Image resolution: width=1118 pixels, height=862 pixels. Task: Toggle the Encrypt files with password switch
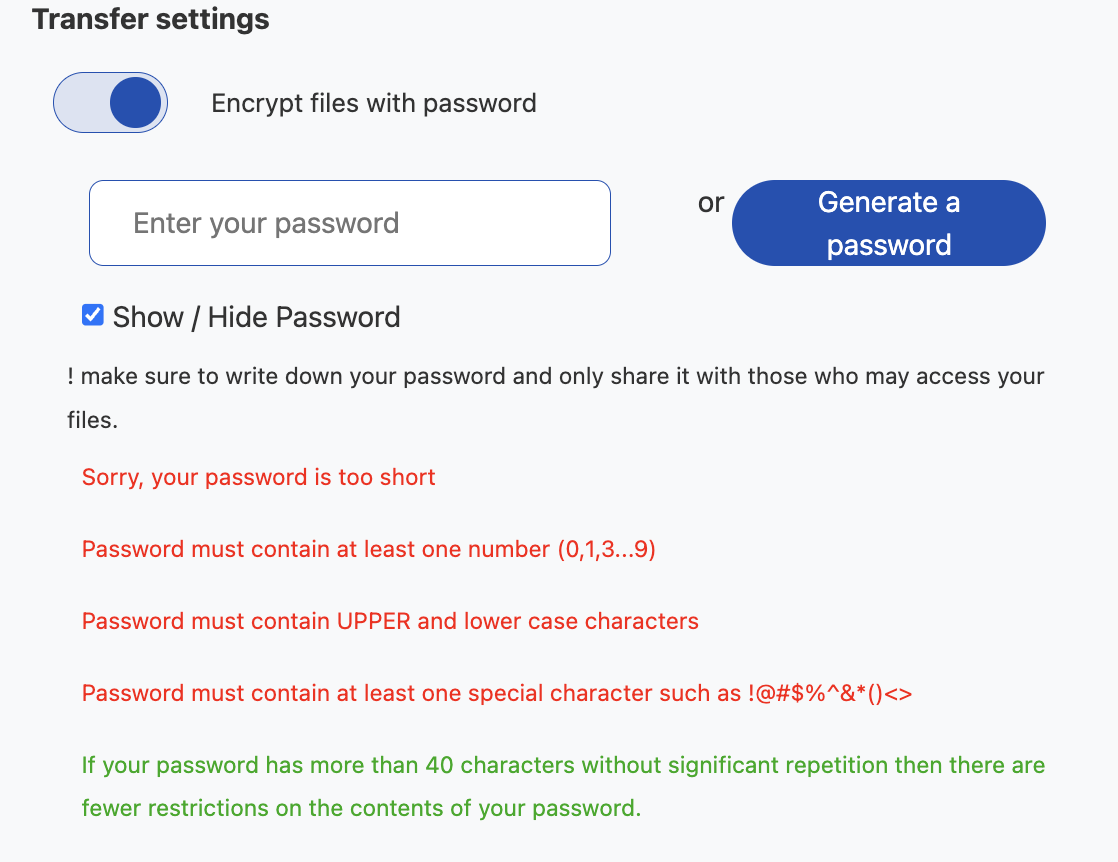[x=109, y=102]
